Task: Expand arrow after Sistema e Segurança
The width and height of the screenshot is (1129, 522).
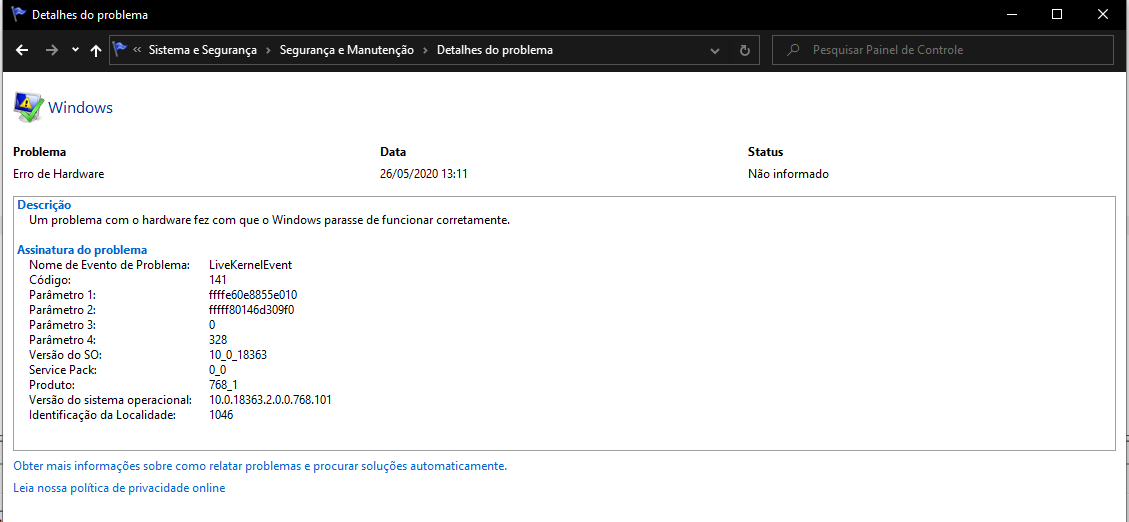Action: 269,50
